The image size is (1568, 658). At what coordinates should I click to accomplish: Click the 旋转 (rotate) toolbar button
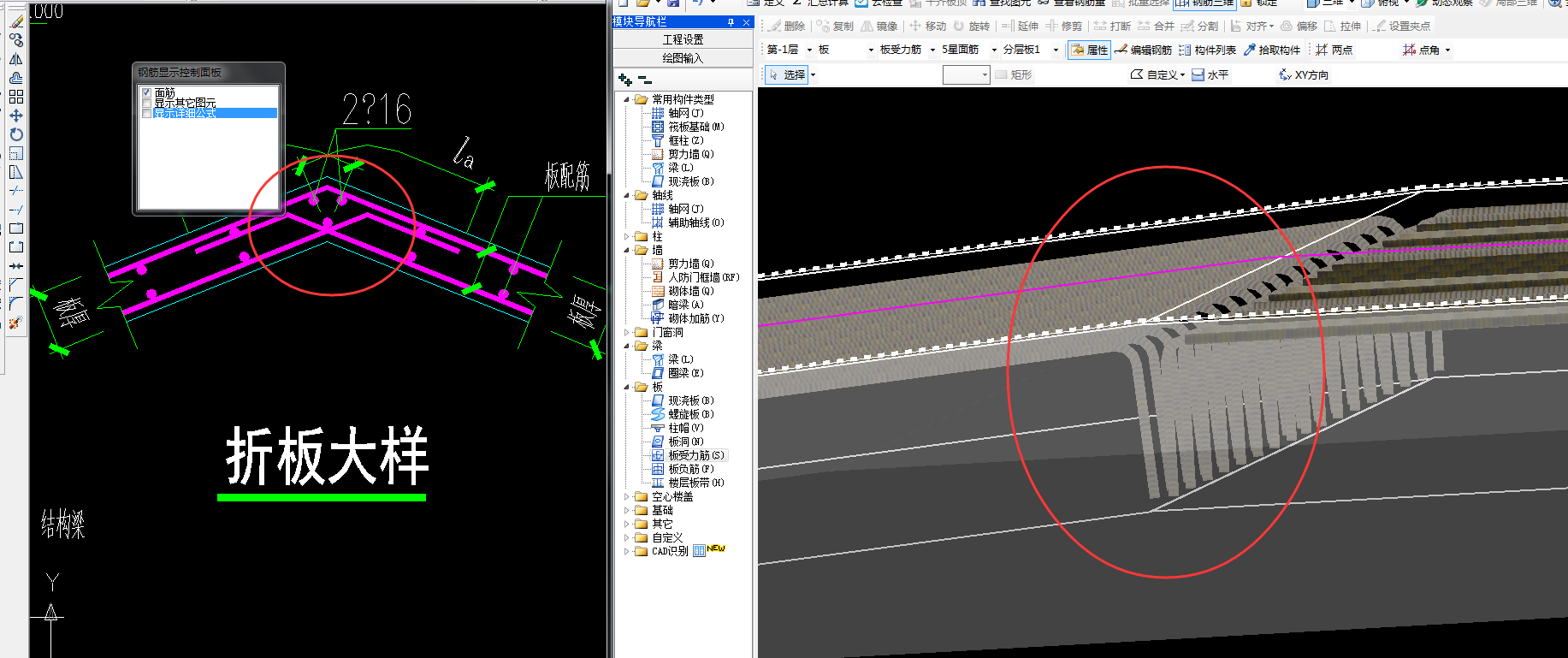[971, 26]
